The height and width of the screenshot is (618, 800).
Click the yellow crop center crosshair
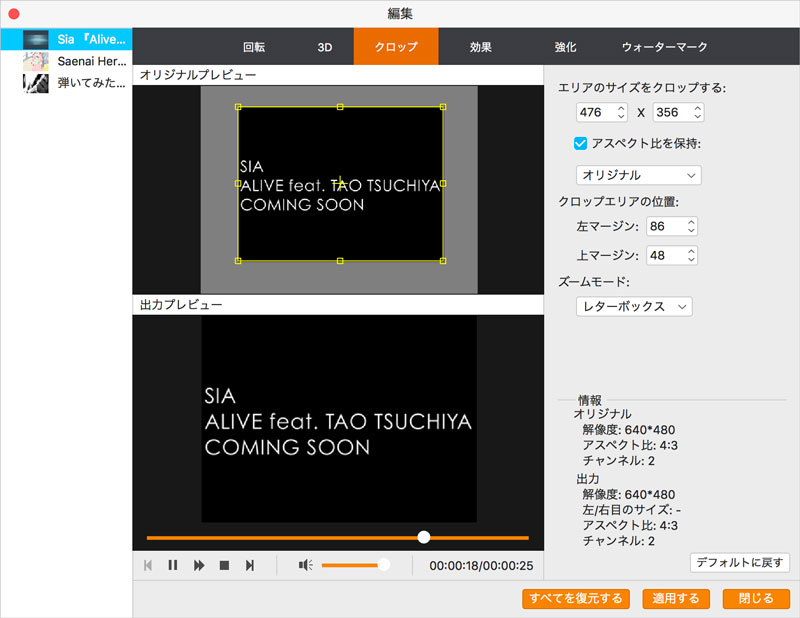click(340, 183)
